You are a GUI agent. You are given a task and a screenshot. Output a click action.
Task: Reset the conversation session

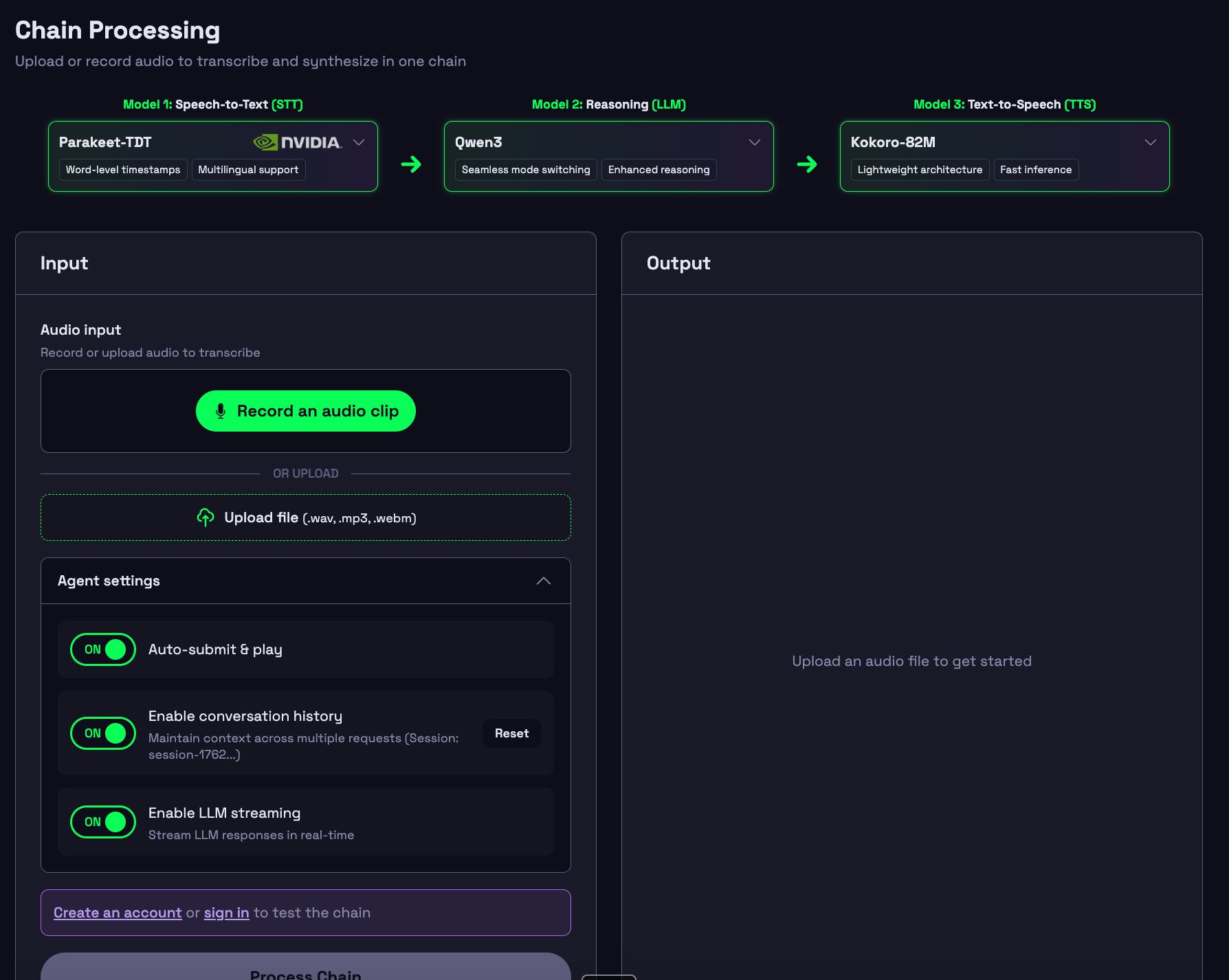(512, 733)
